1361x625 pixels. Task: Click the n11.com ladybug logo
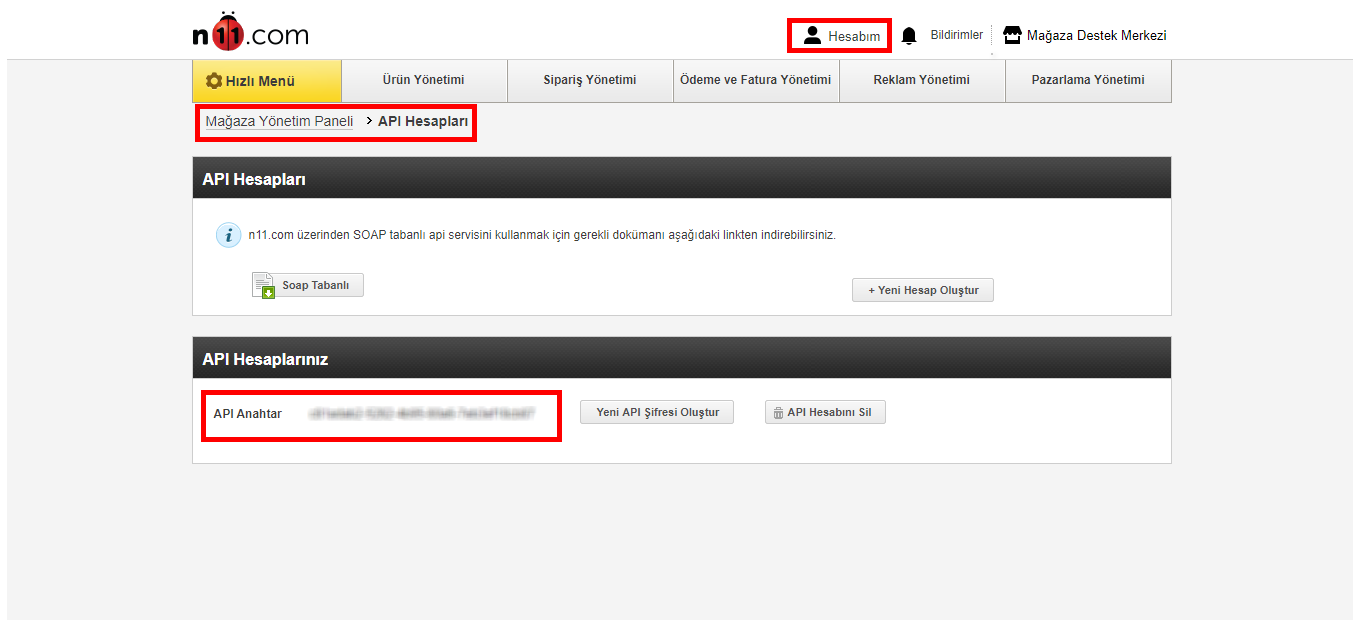(x=250, y=34)
